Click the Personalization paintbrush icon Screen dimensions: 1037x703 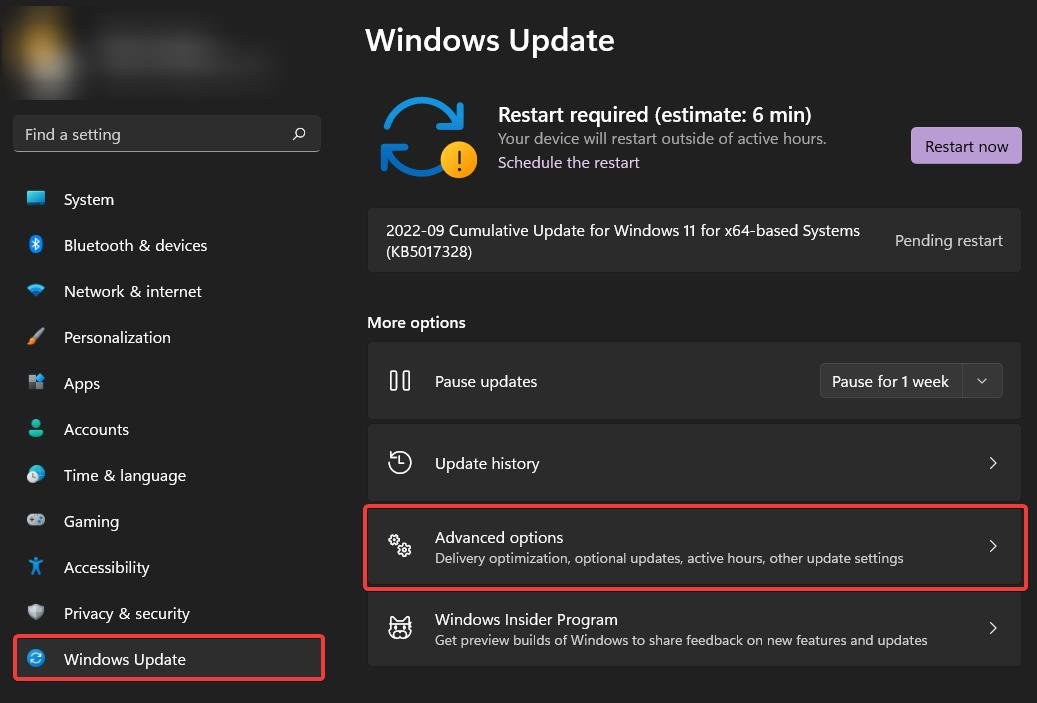36,336
